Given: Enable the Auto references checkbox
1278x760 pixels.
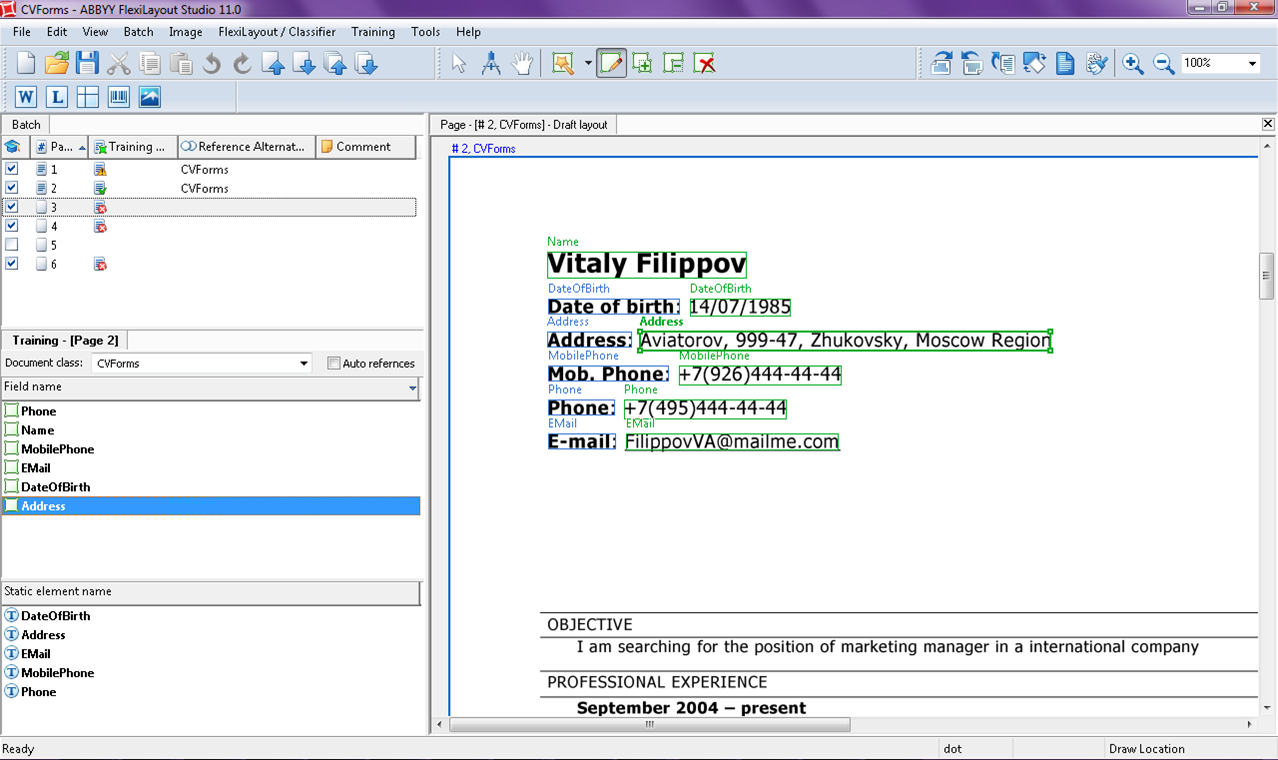Looking at the screenshot, I should point(334,364).
